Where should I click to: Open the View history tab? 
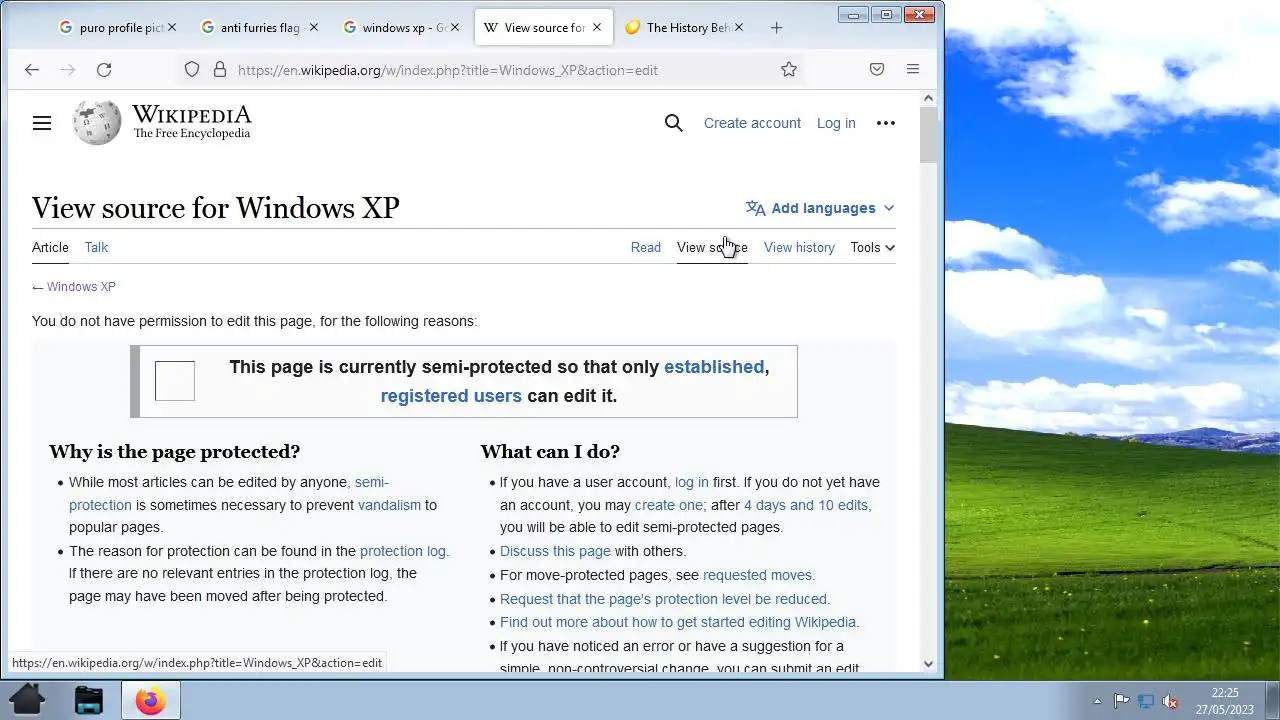coord(799,247)
